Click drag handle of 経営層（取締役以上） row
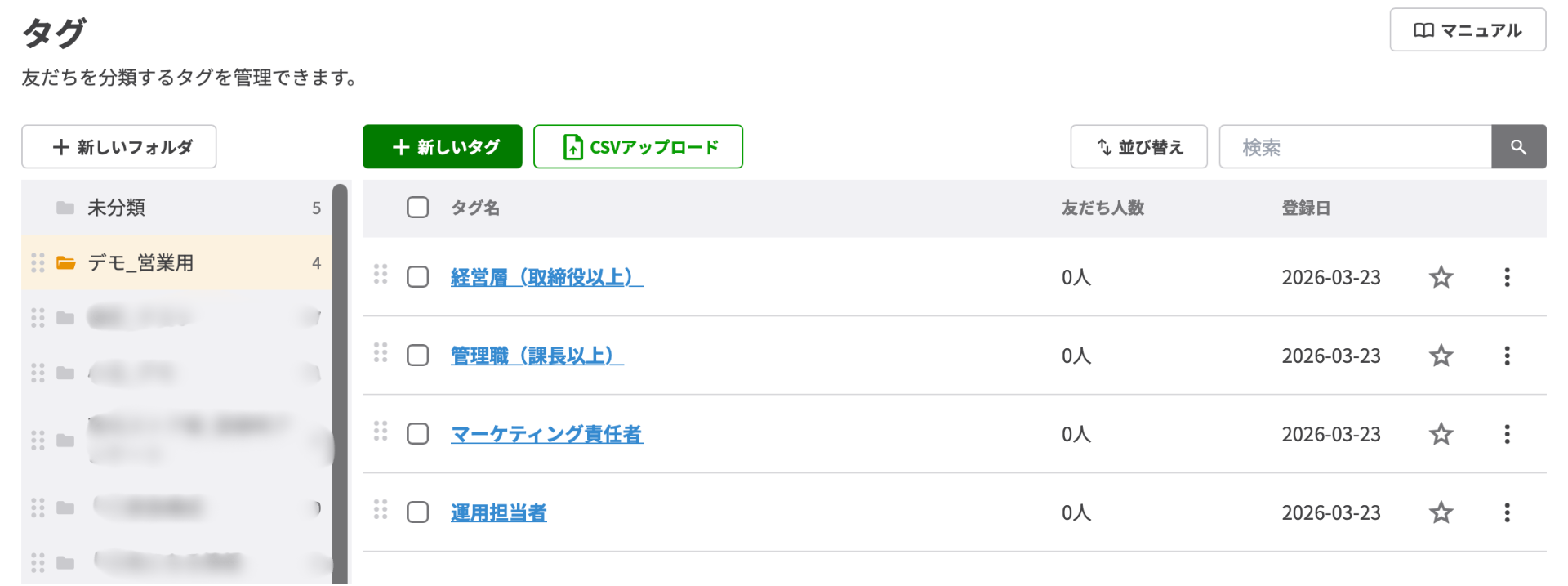 click(381, 274)
